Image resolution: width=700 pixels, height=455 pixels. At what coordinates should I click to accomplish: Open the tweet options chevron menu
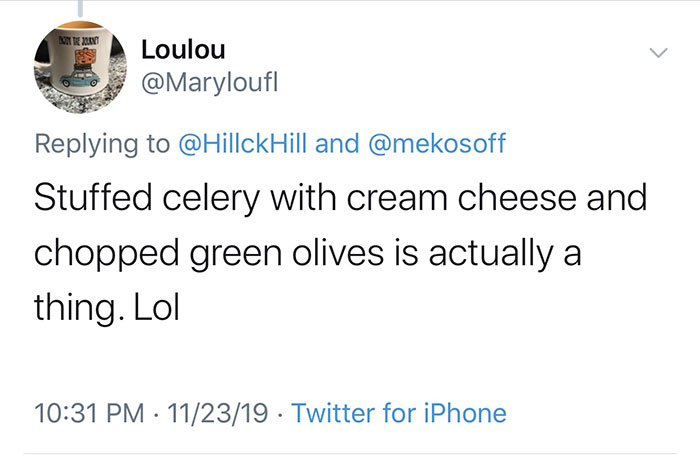657,51
